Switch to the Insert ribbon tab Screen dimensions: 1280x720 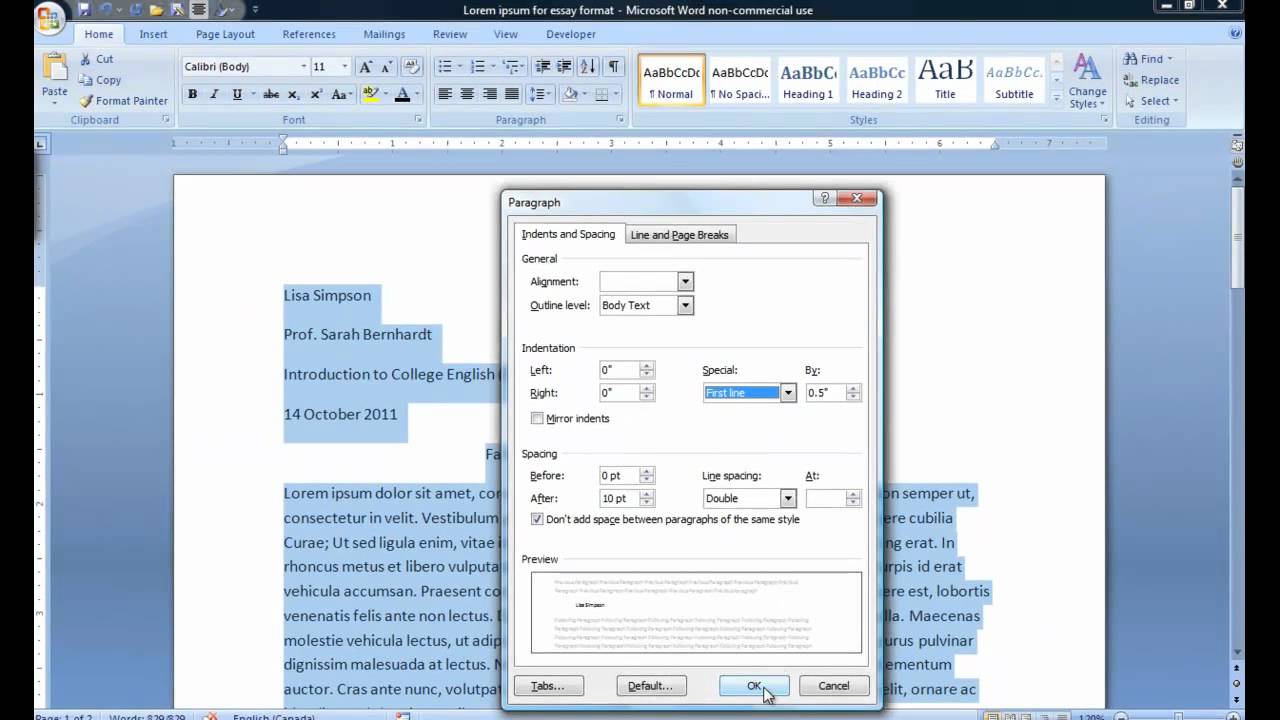(153, 34)
